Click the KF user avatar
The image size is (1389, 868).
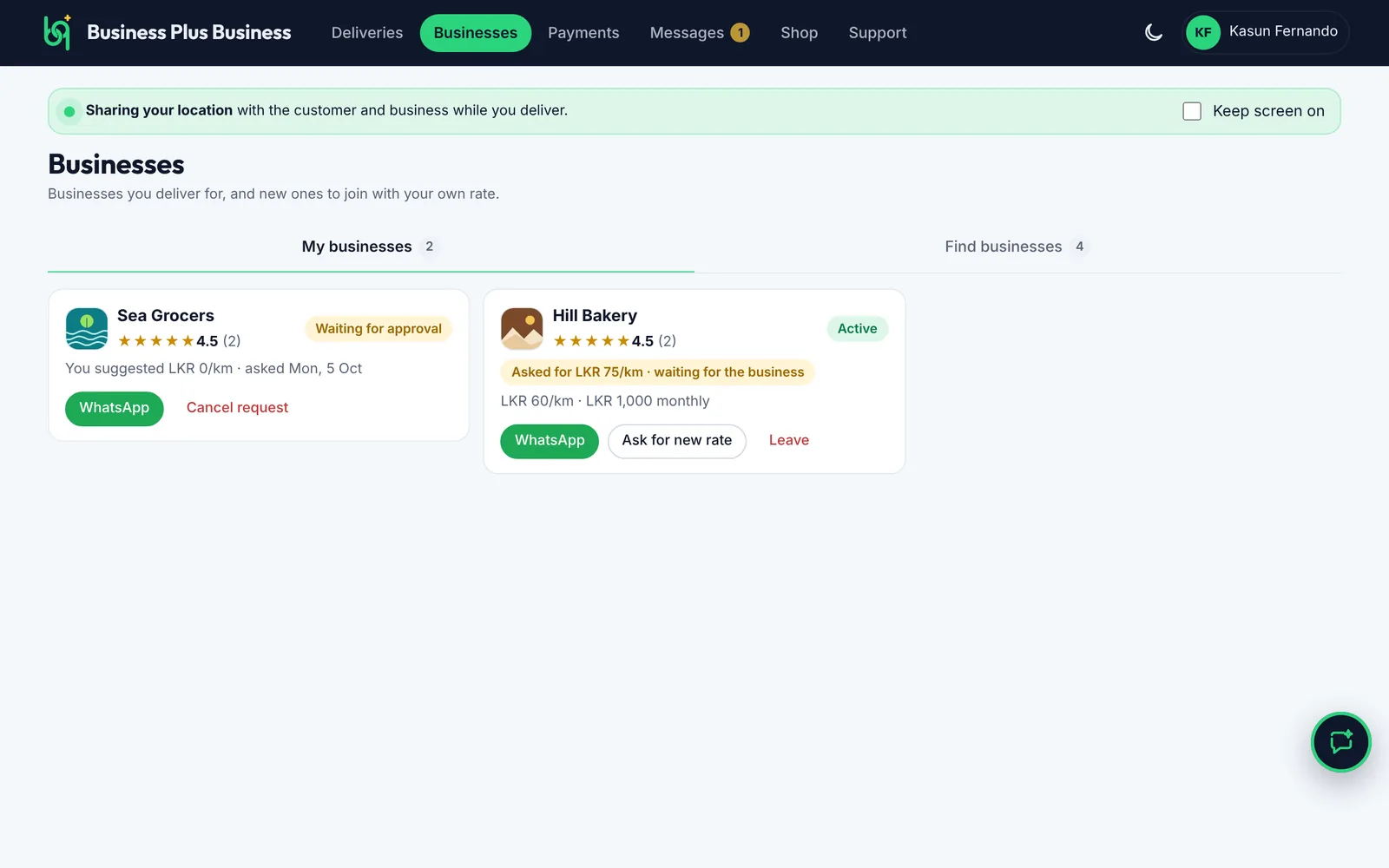1203,33
